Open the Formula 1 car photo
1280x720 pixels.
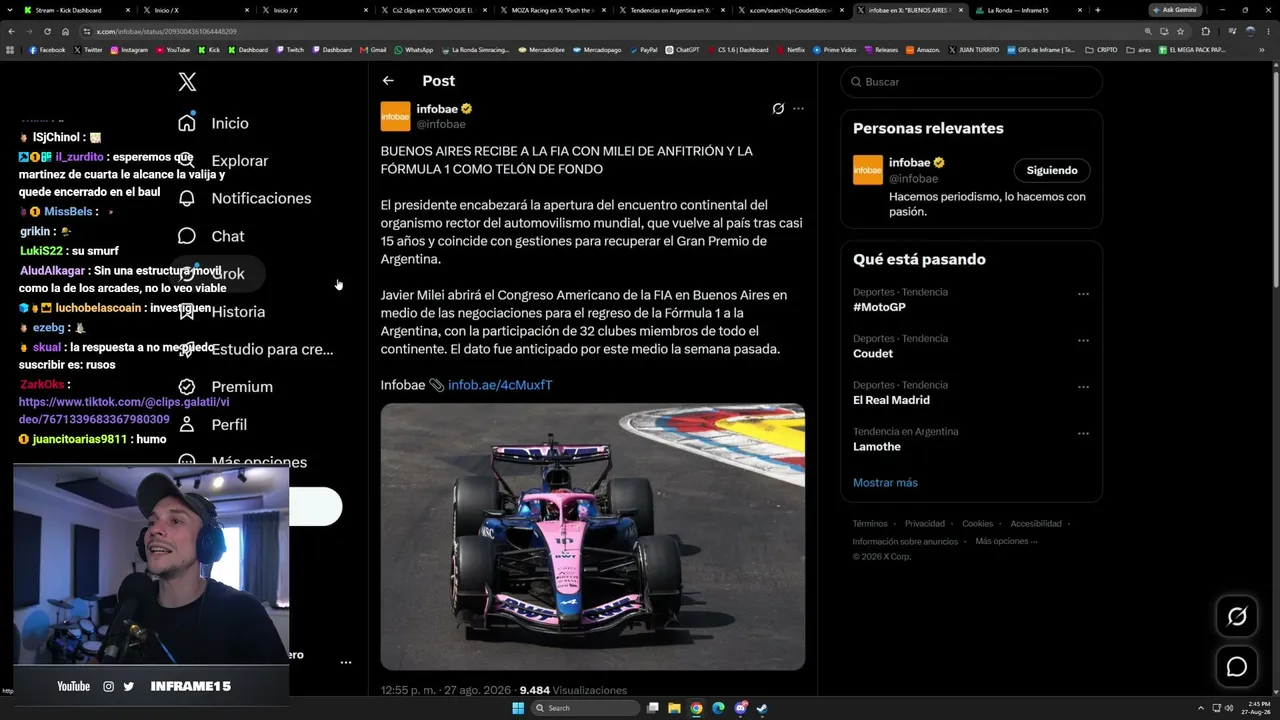(x=593, y=537)
